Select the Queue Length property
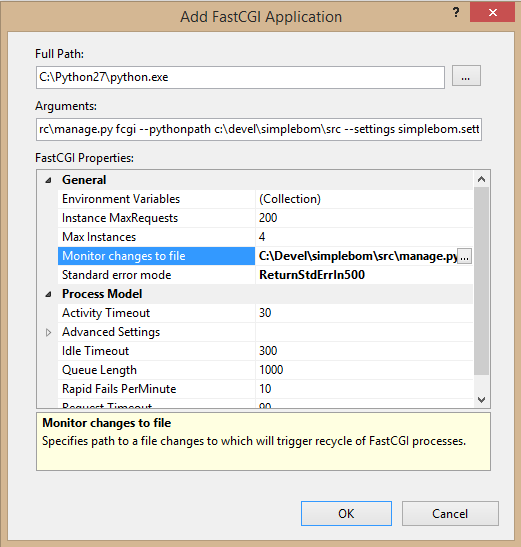Viewport: 521px width, 547px height. tap(156, 370)
